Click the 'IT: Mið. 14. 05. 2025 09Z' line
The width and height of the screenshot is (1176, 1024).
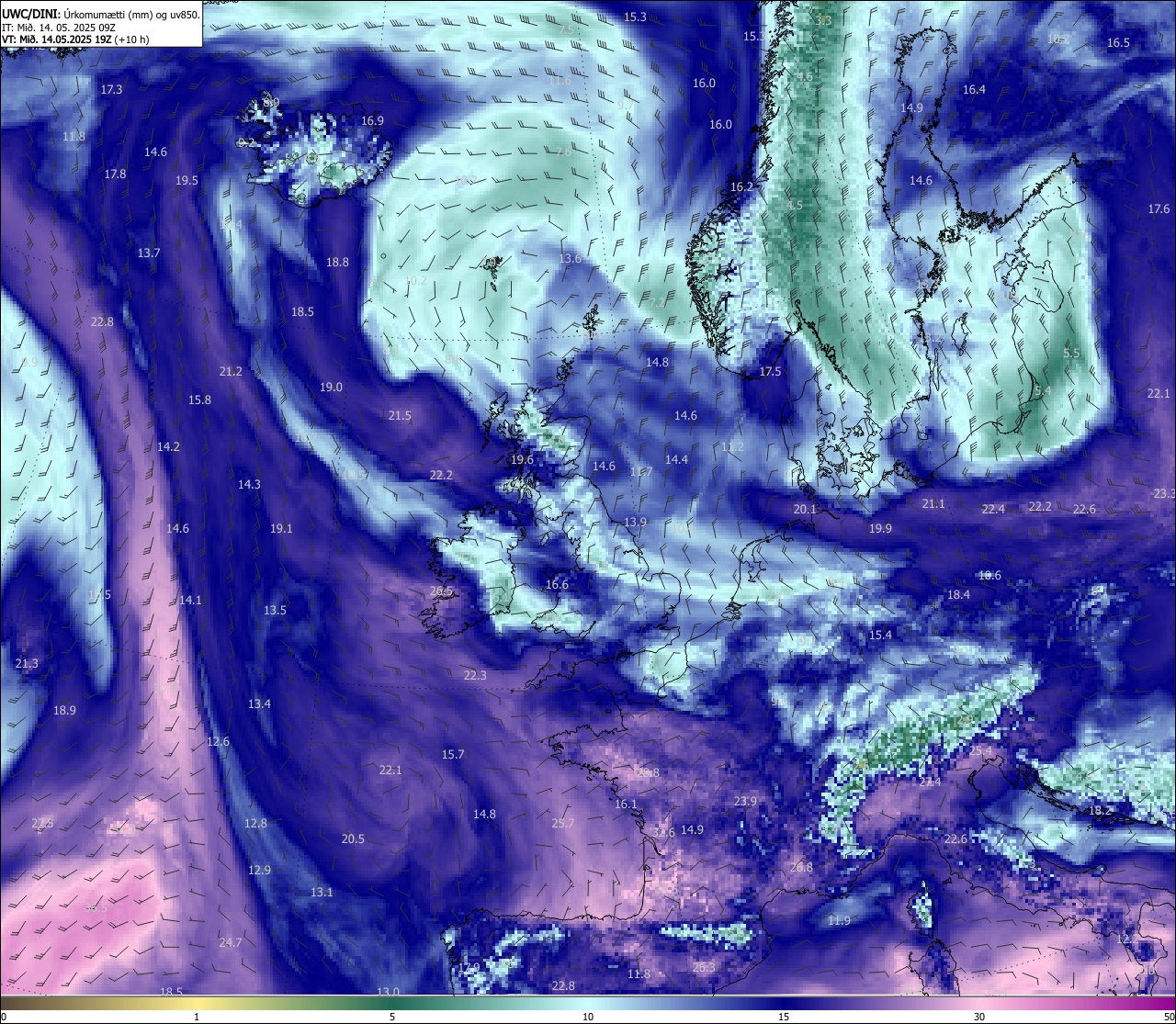pos(58,27)
